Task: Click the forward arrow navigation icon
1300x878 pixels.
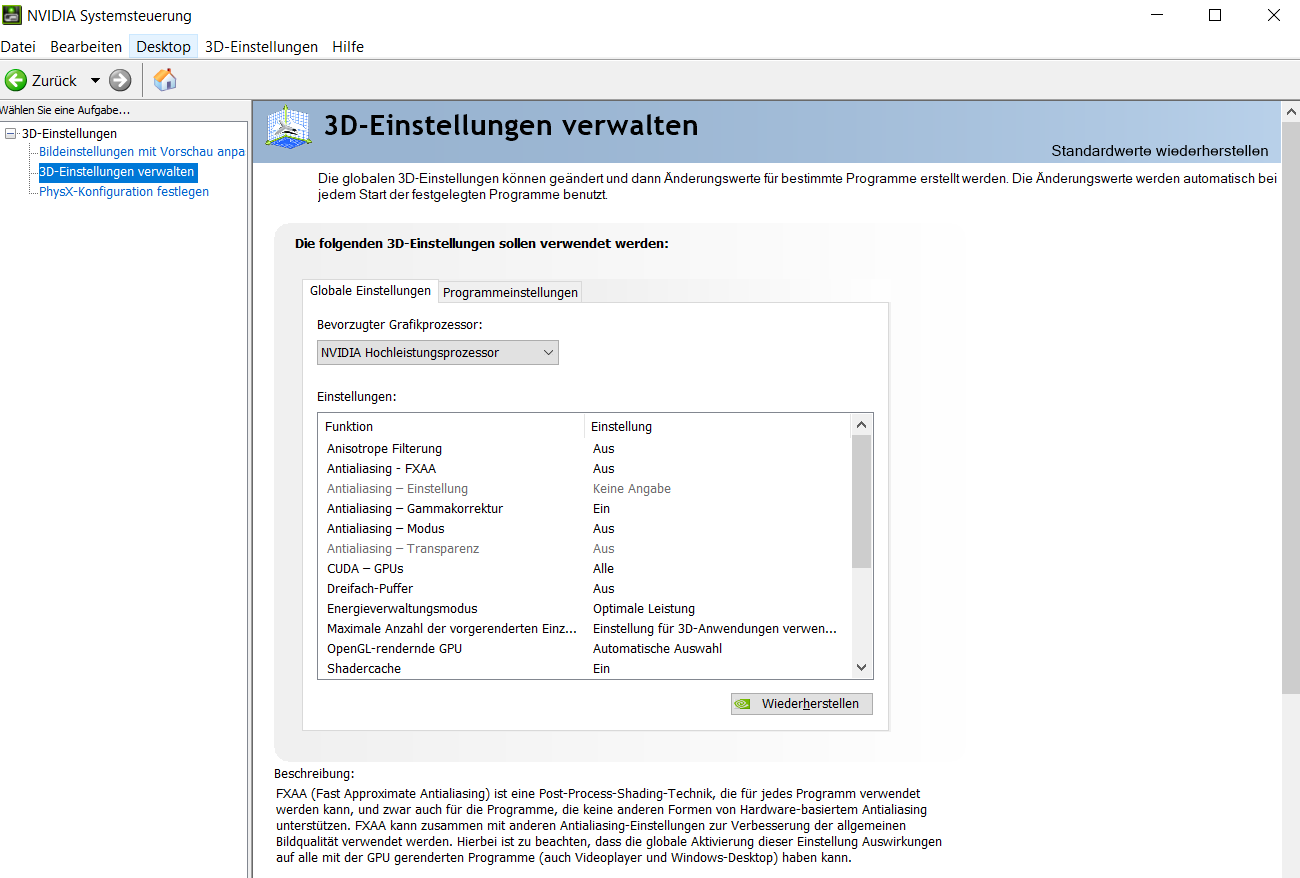Action: coord(120,80)
